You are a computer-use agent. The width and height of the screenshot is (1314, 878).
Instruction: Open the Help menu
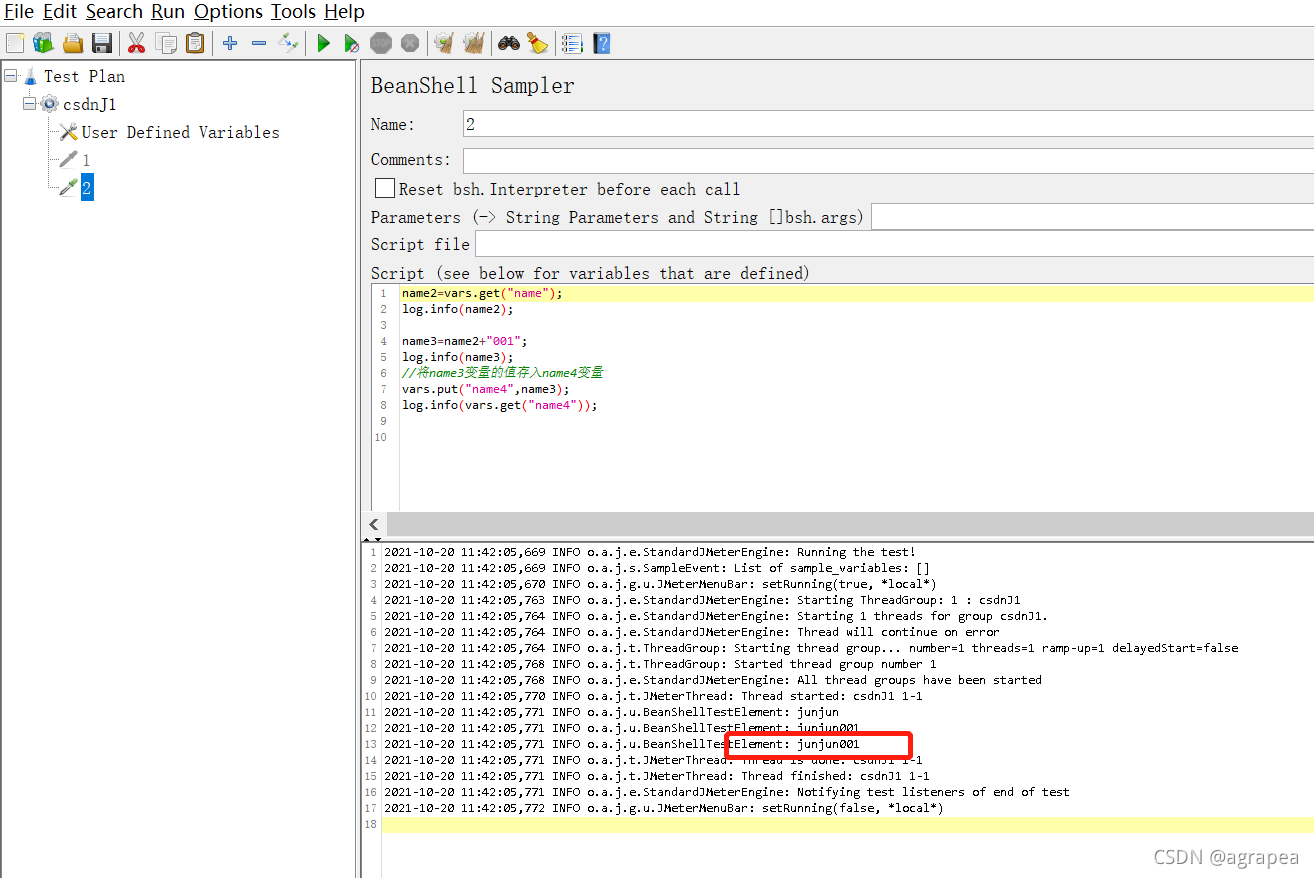(344, 12)
